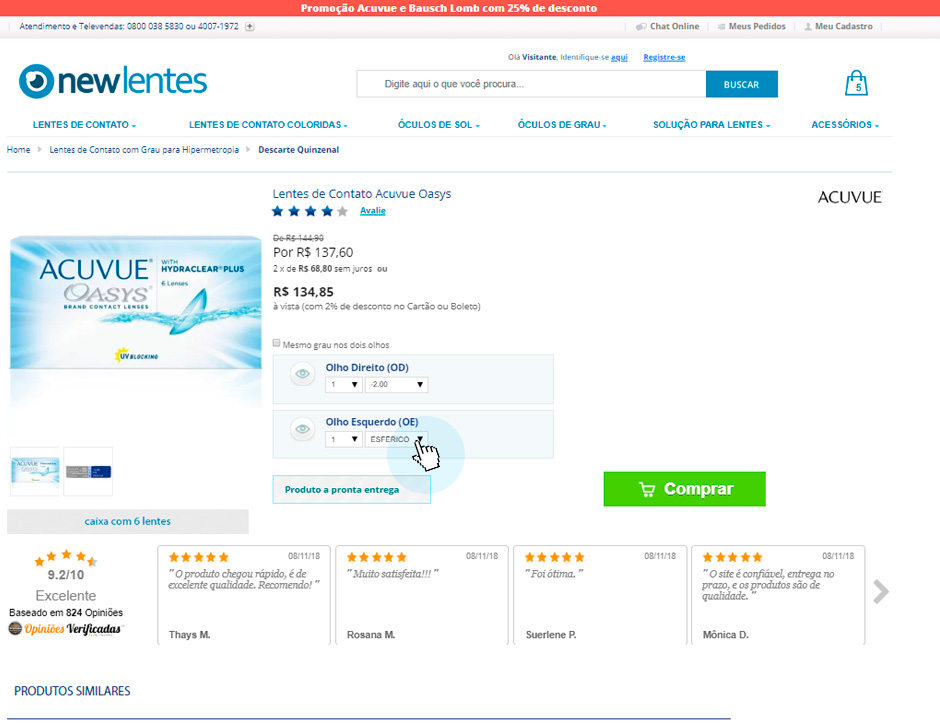
Task: Expand phone numbers with the plus icon
Action: coord(249,26)
